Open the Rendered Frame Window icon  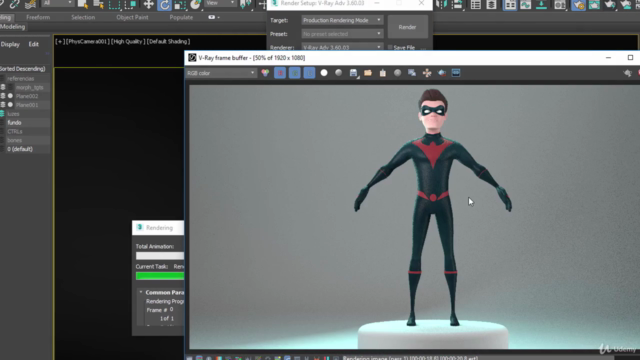coord(594,4)
